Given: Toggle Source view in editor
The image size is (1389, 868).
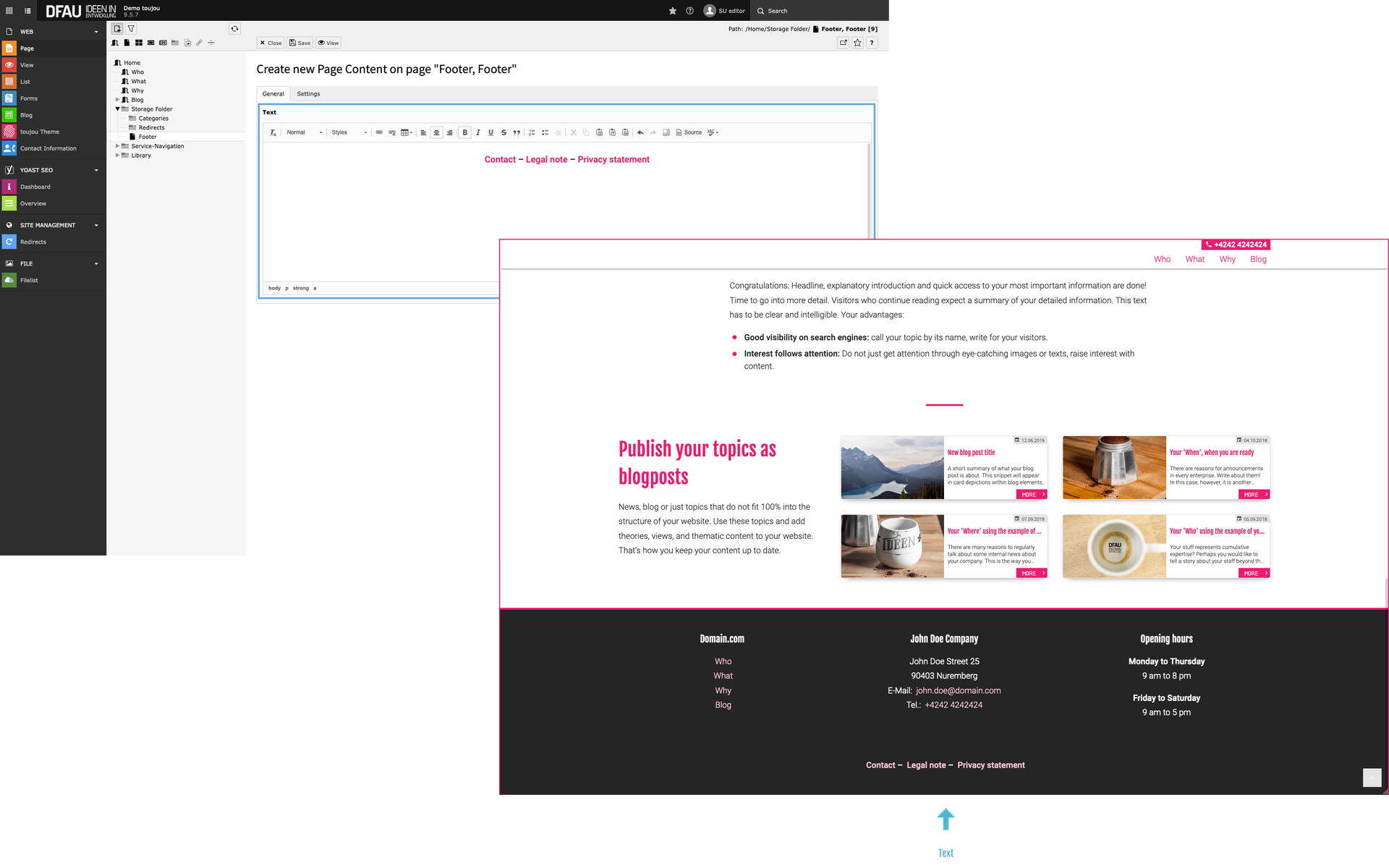Looking at the screenshot, I should coord(688,132).
